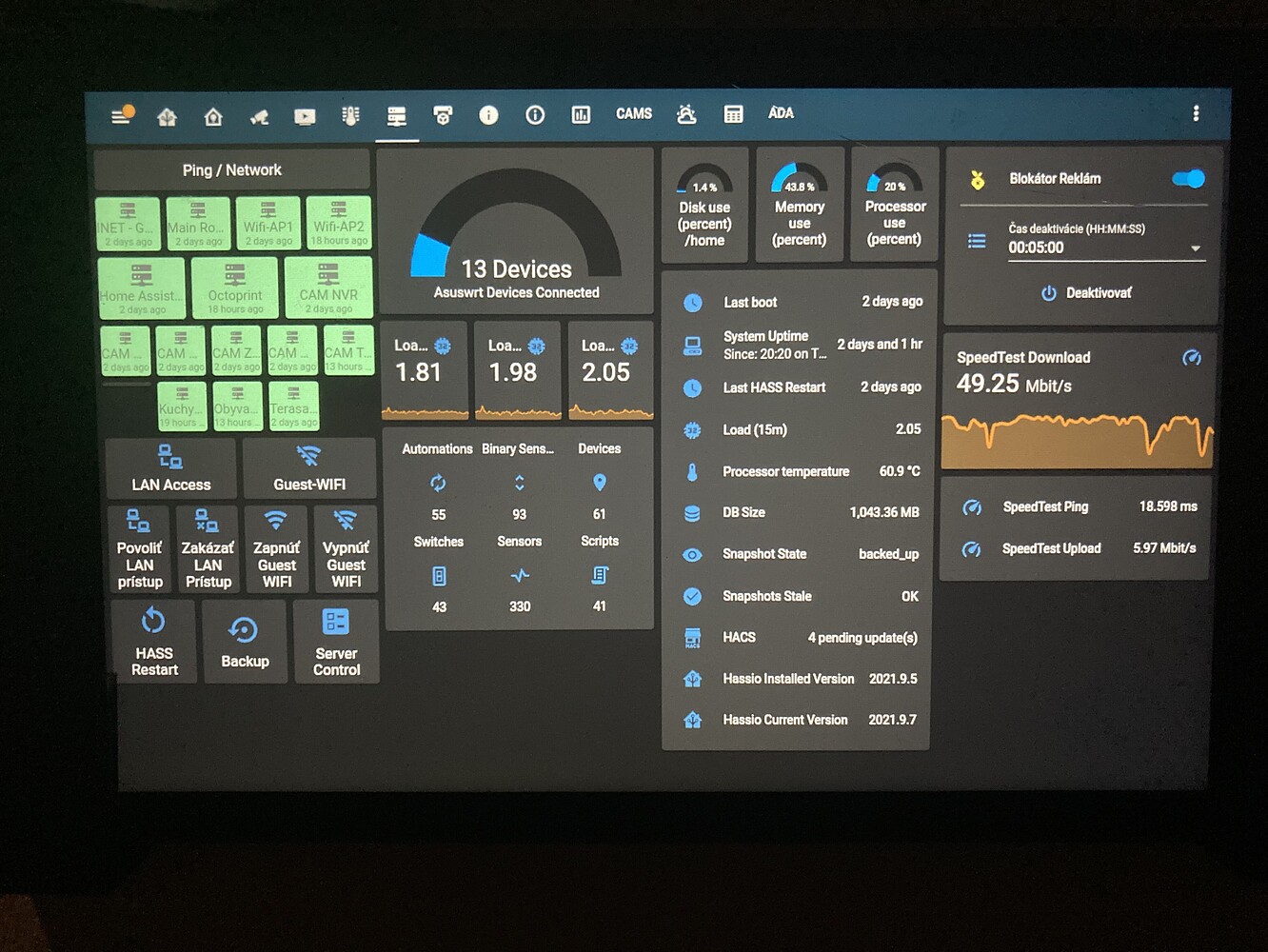Click the HASS Restart icon
The image size is (1268, 952).
pos(153,625)
